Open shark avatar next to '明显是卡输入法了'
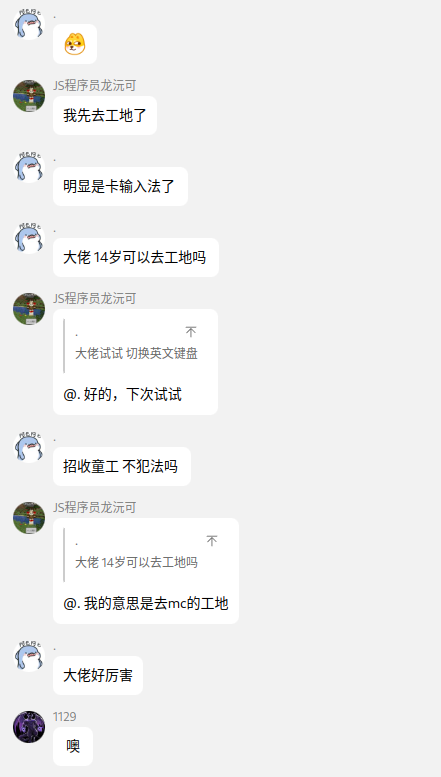Image resolution: width=441 pixels, height=777 pixels. tap(29, 167)
